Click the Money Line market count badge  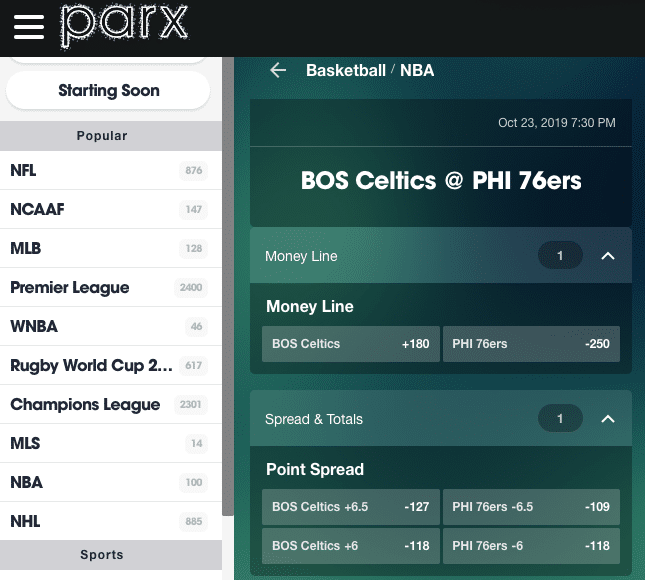[560, 255]
